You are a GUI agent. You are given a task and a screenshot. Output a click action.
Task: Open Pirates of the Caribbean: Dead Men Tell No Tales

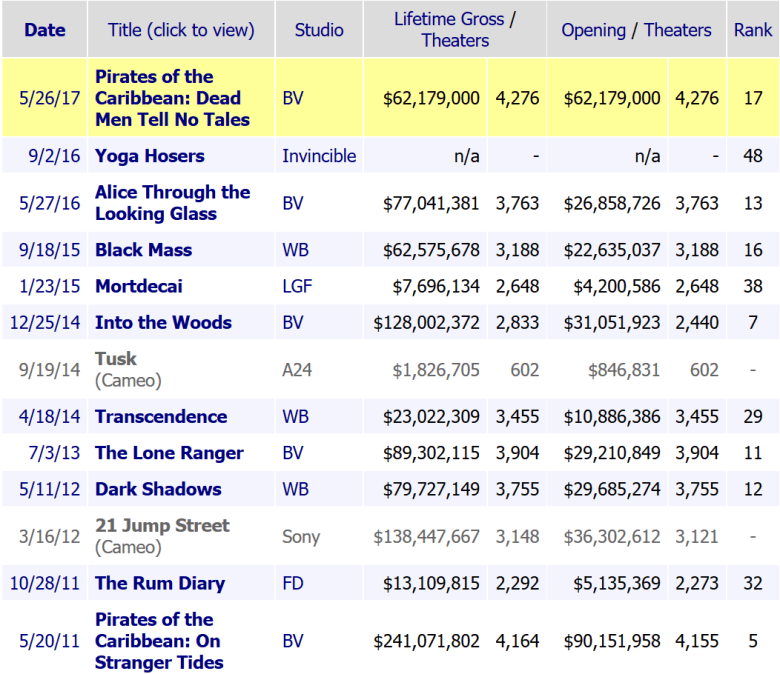click(172, 98)
